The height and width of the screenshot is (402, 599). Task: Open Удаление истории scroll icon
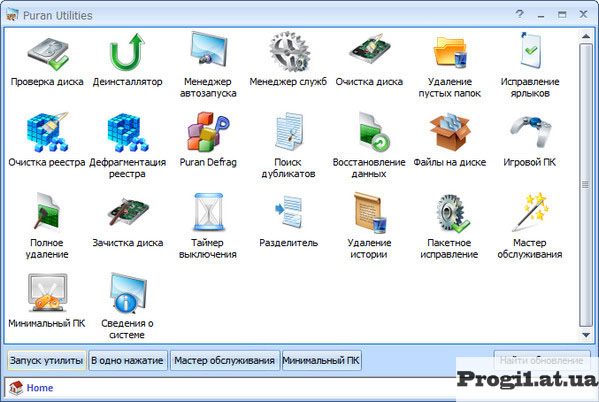370,212
